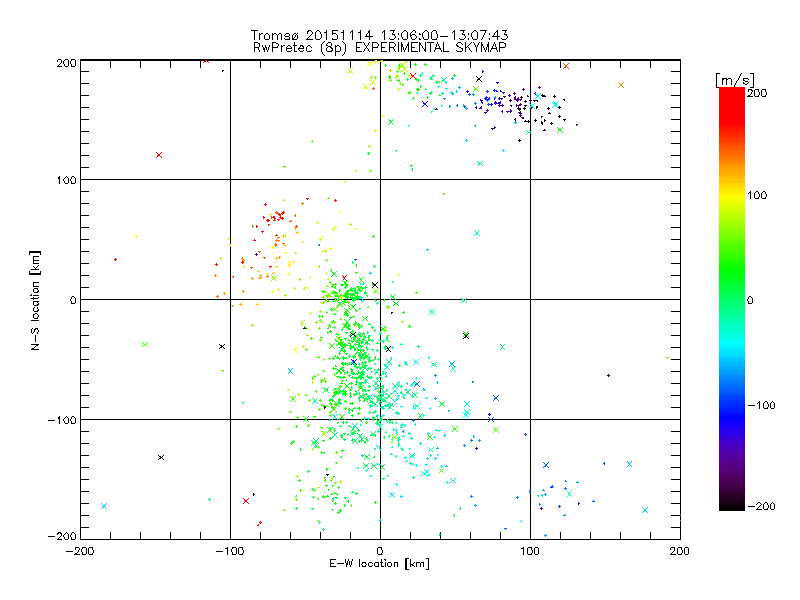Click the colorbar tick label '100'
Viewport: 800px width, 600px height.
pyautogui.click(x=757, y=195)
